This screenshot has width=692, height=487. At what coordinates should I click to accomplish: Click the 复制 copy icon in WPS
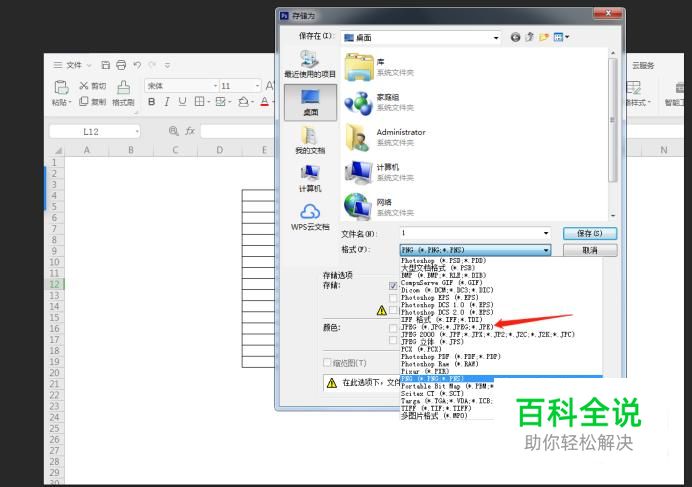pos(83,102)
